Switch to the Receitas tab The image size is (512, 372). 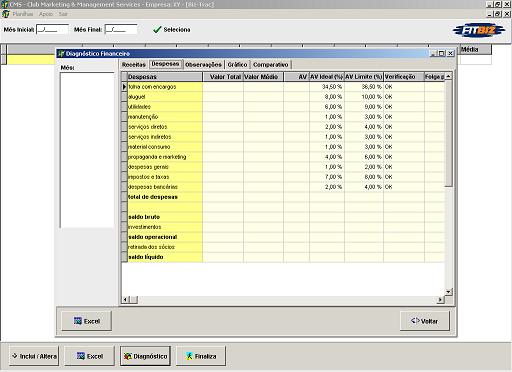pos(134,65)
